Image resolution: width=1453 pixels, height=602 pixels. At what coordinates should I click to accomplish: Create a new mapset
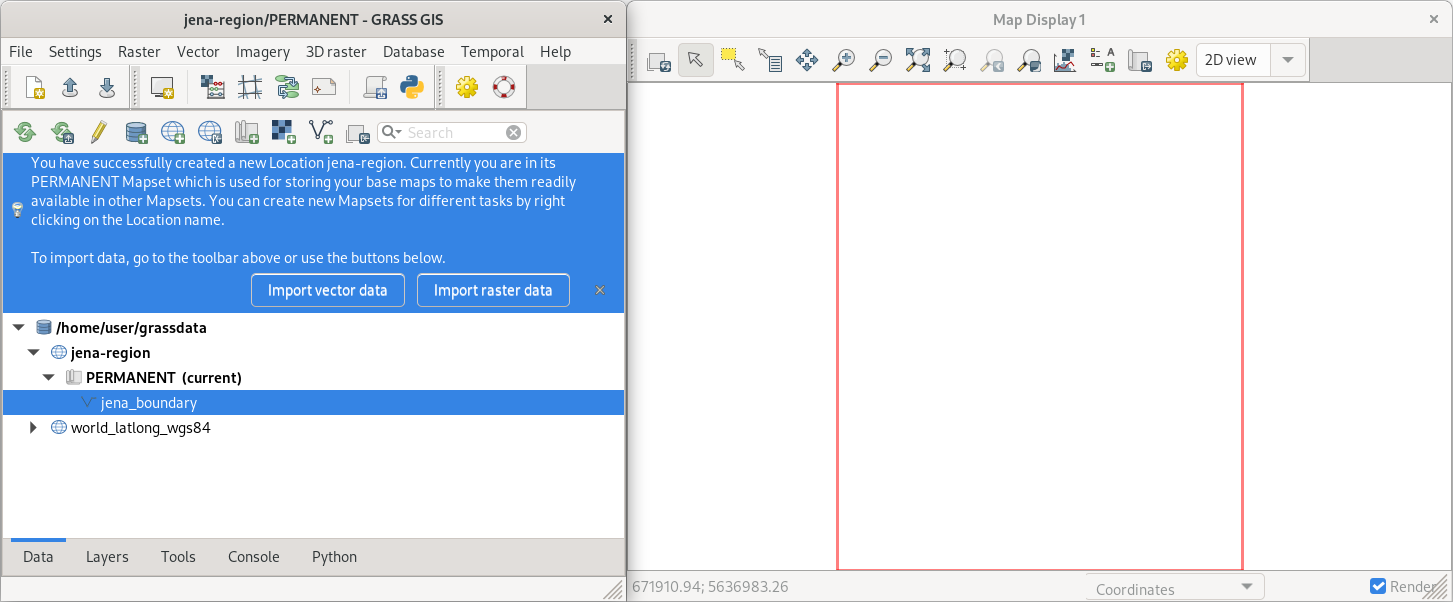[247, 132]
